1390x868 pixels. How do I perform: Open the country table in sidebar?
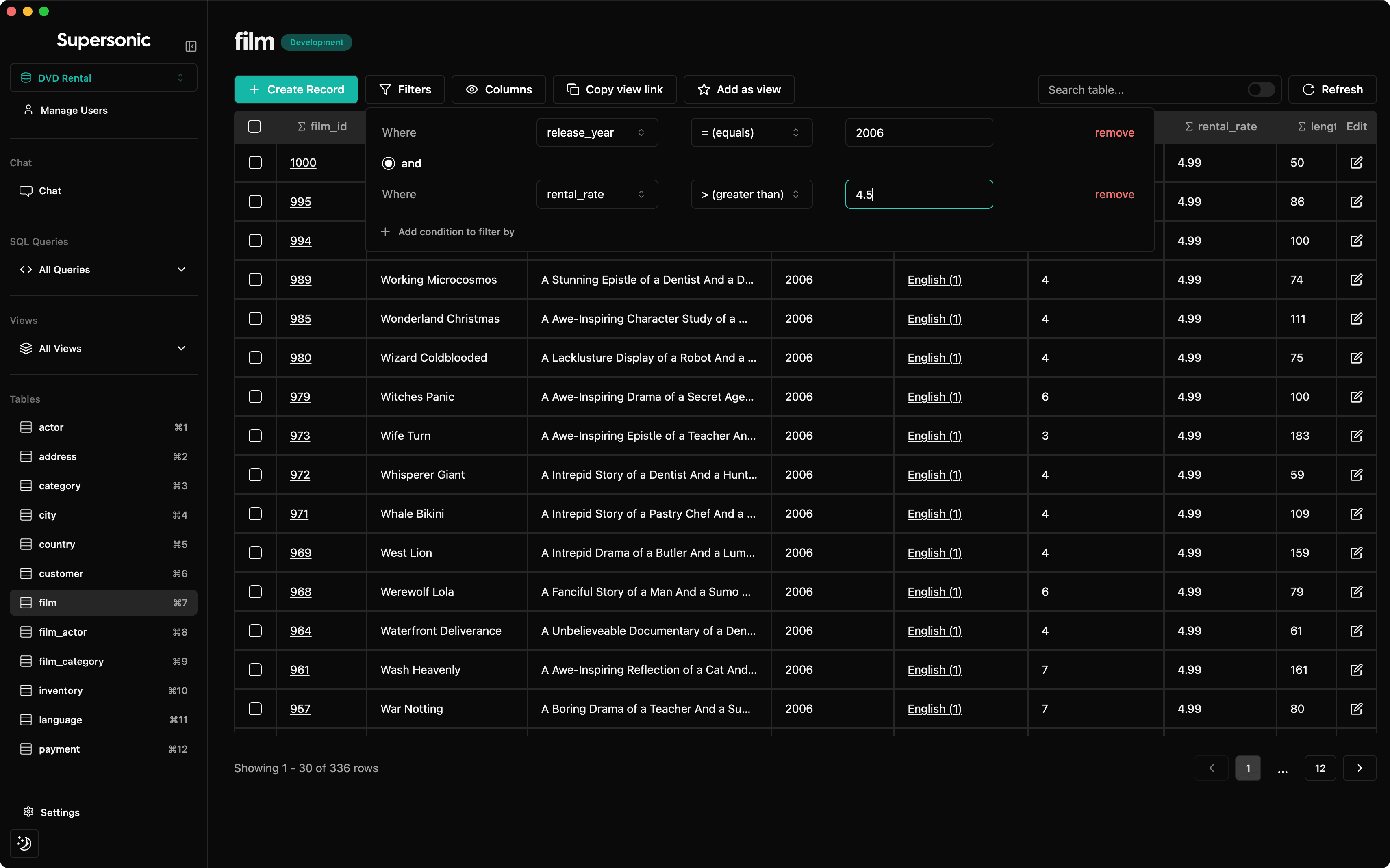tap(103, 544)
